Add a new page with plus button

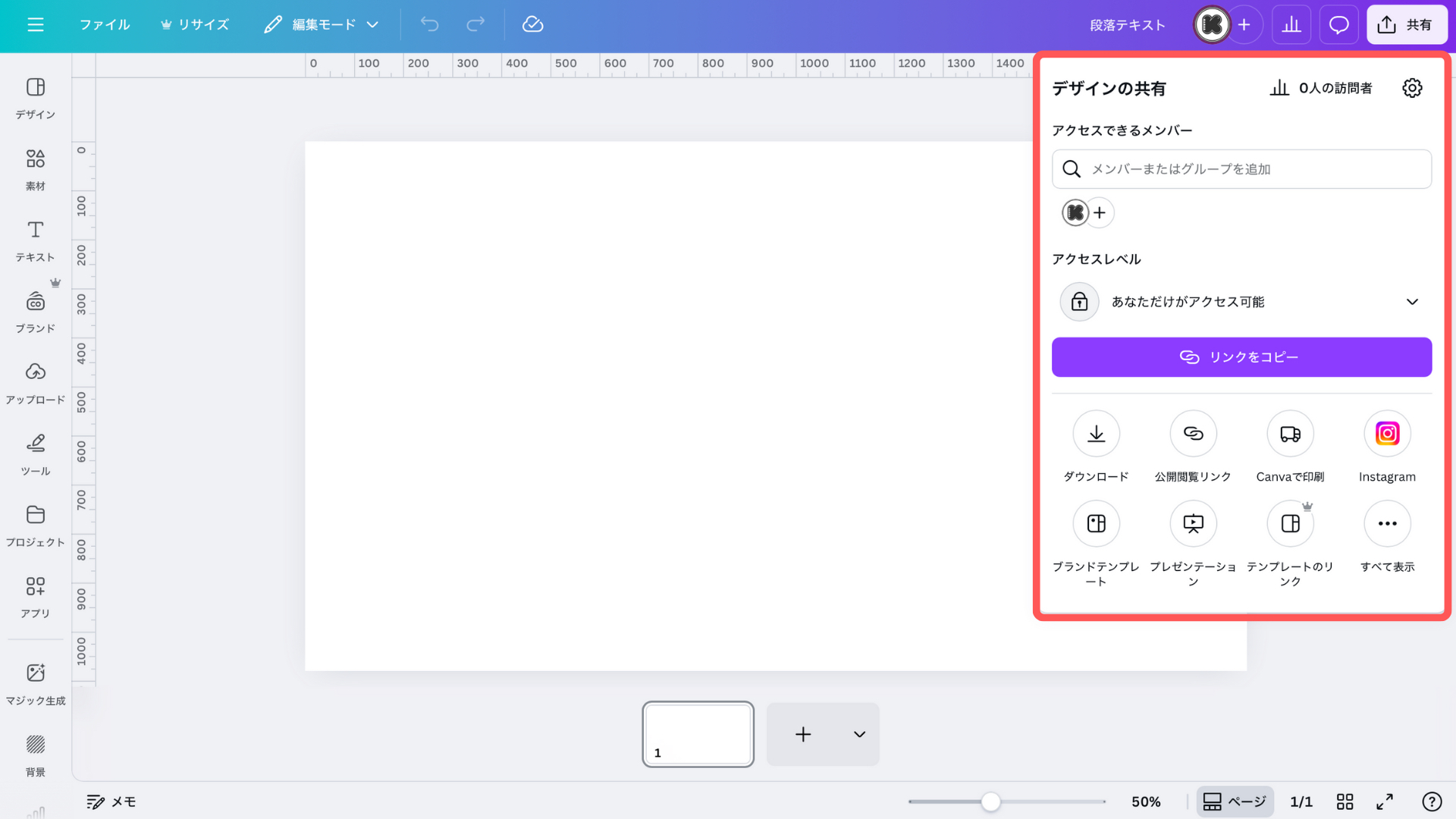coord(803,734)
